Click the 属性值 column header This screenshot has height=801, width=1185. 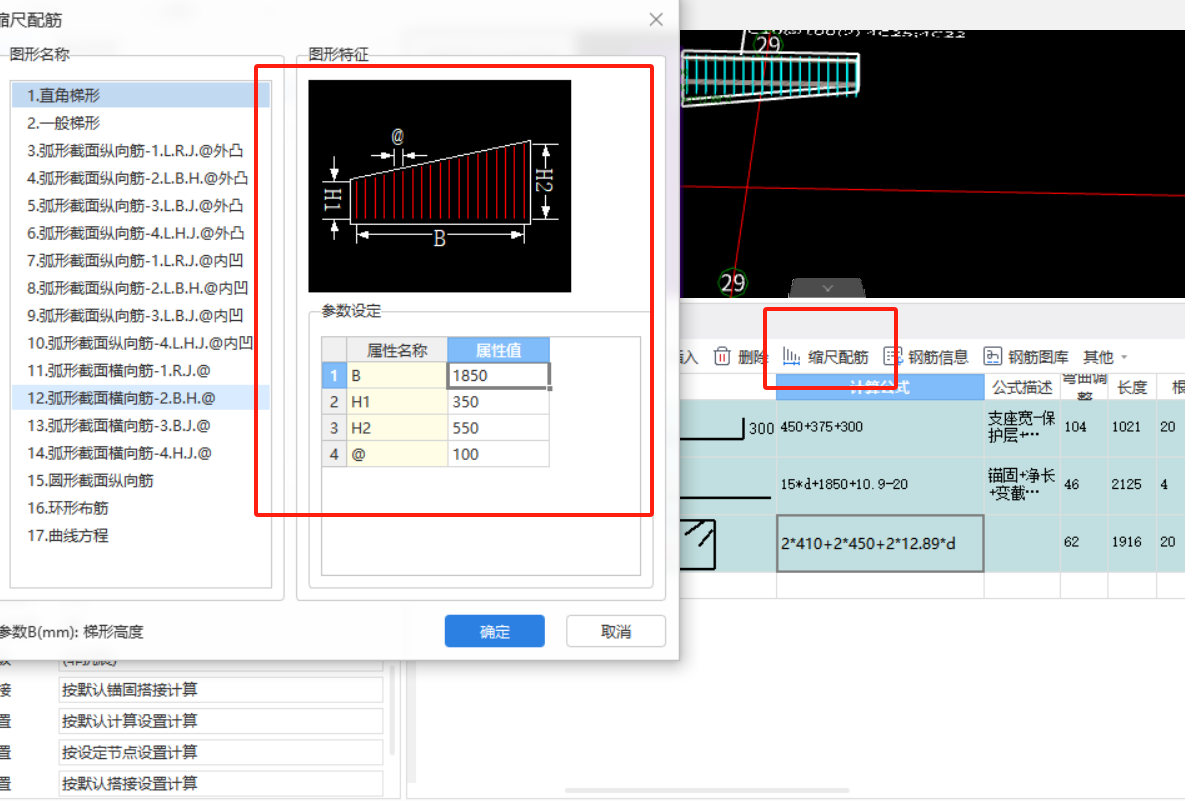(498, 350)
